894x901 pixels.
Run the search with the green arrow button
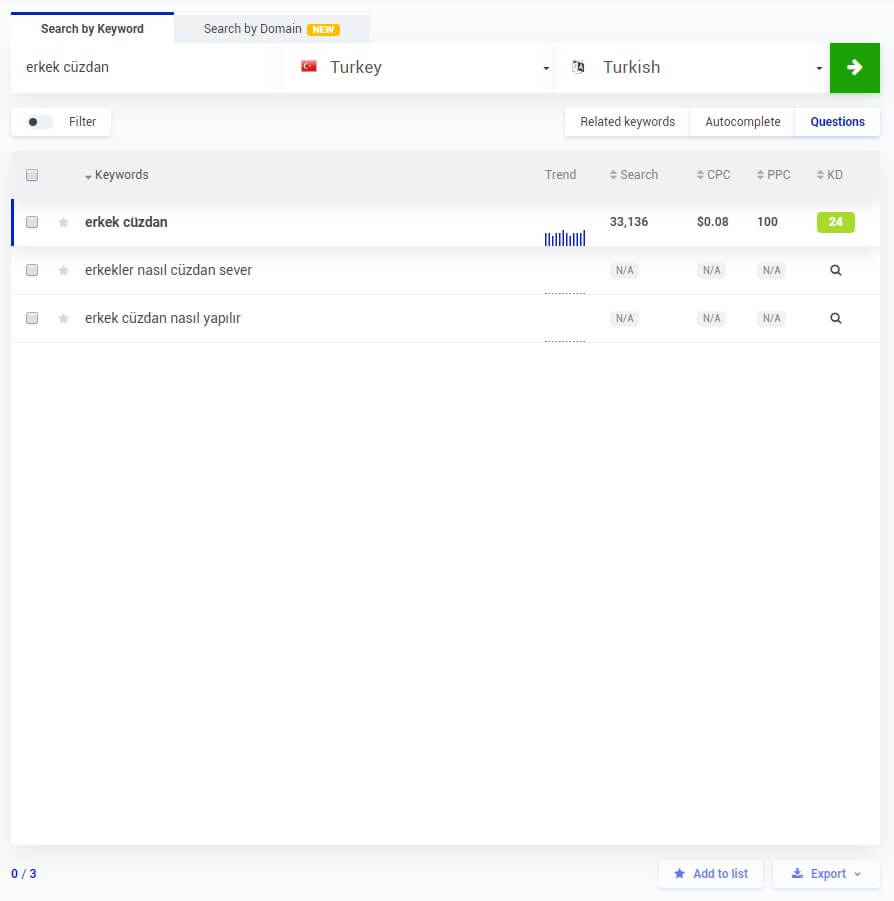coord(855,67)
